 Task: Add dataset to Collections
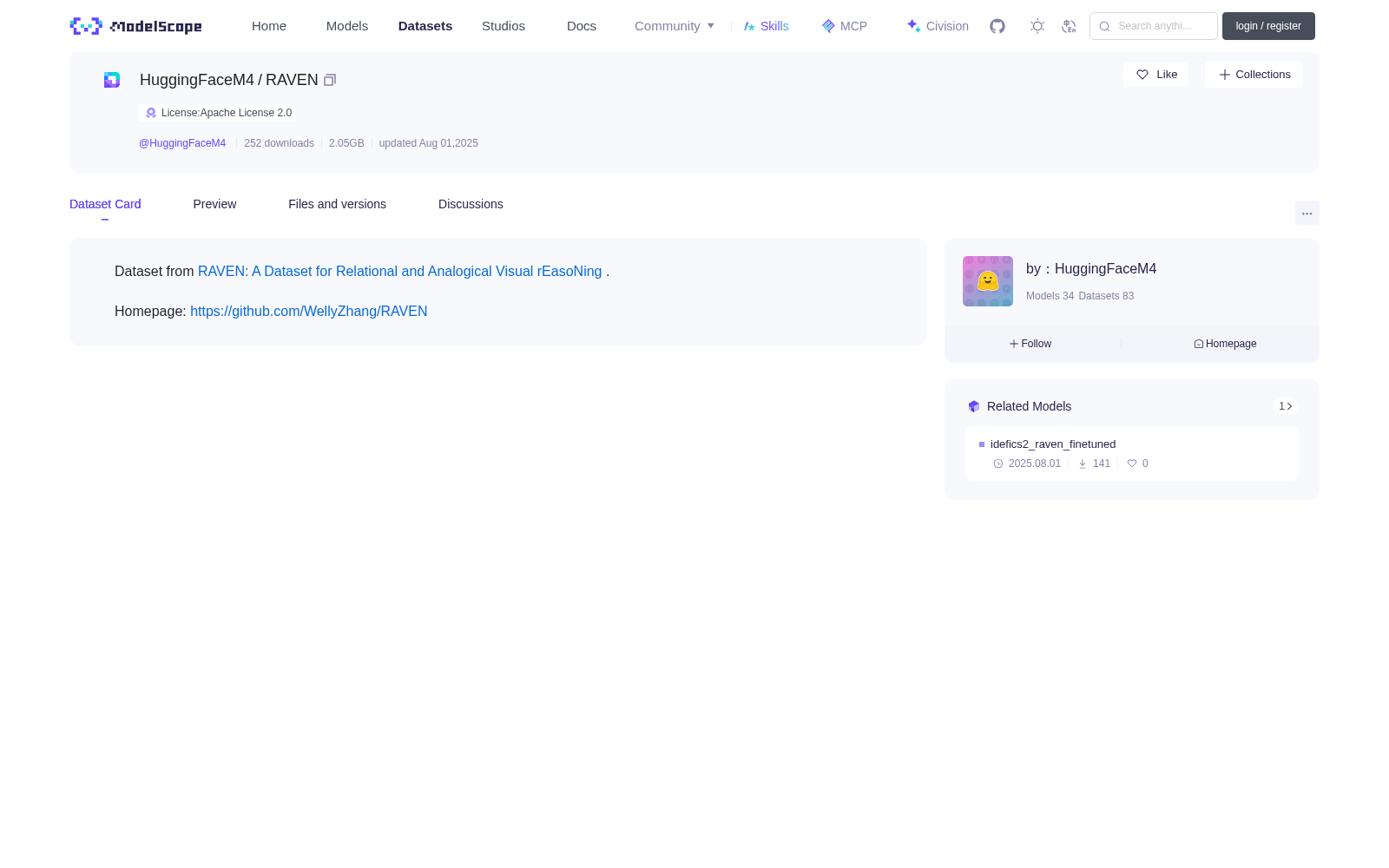1254,75
